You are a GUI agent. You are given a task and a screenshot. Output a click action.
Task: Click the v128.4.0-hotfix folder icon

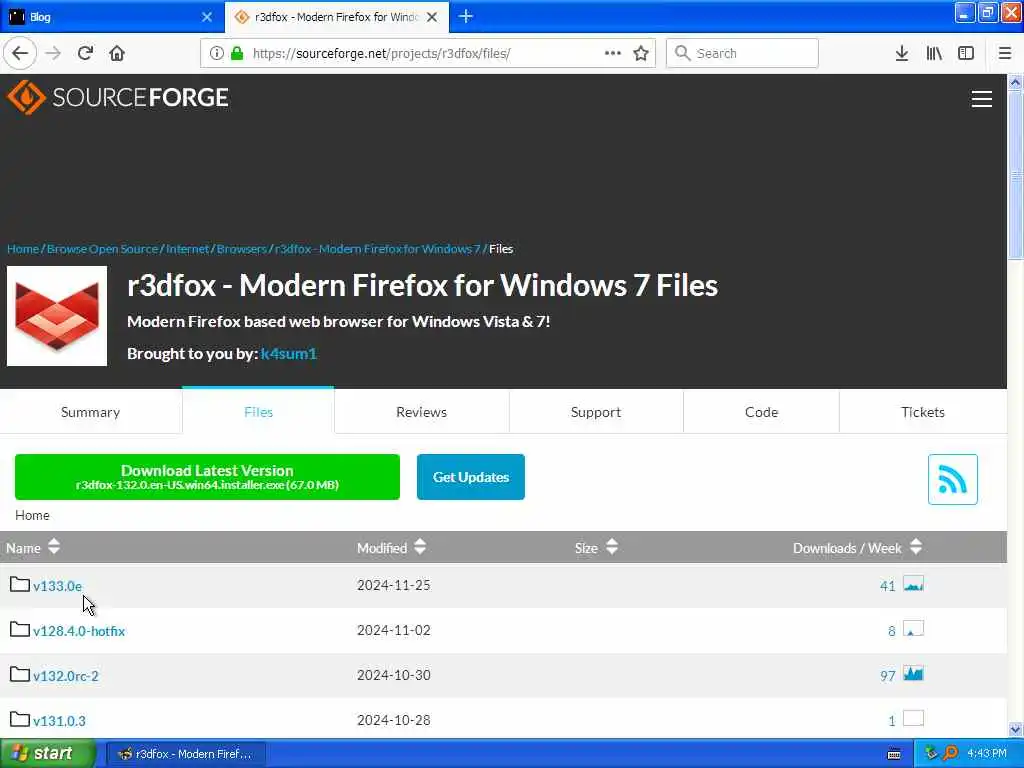point(20,630)
